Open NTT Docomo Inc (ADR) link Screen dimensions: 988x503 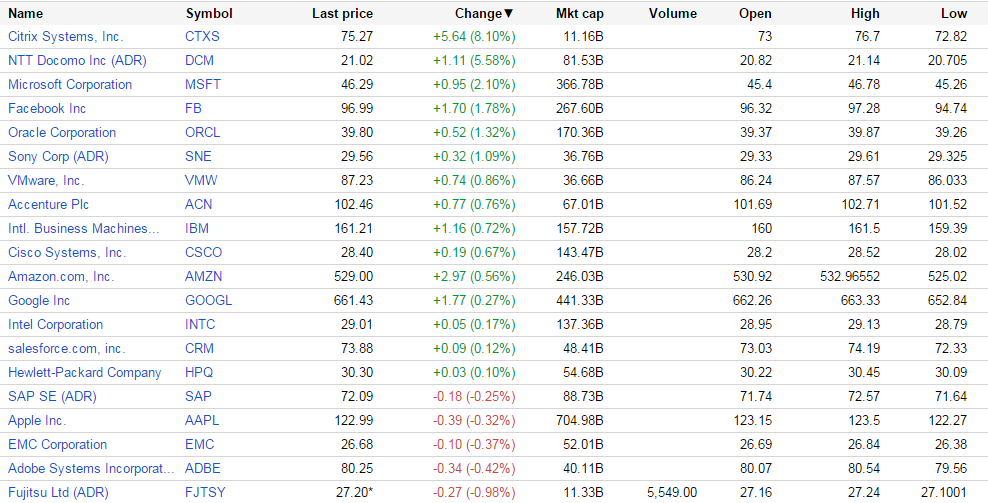[x=77, y=60]
